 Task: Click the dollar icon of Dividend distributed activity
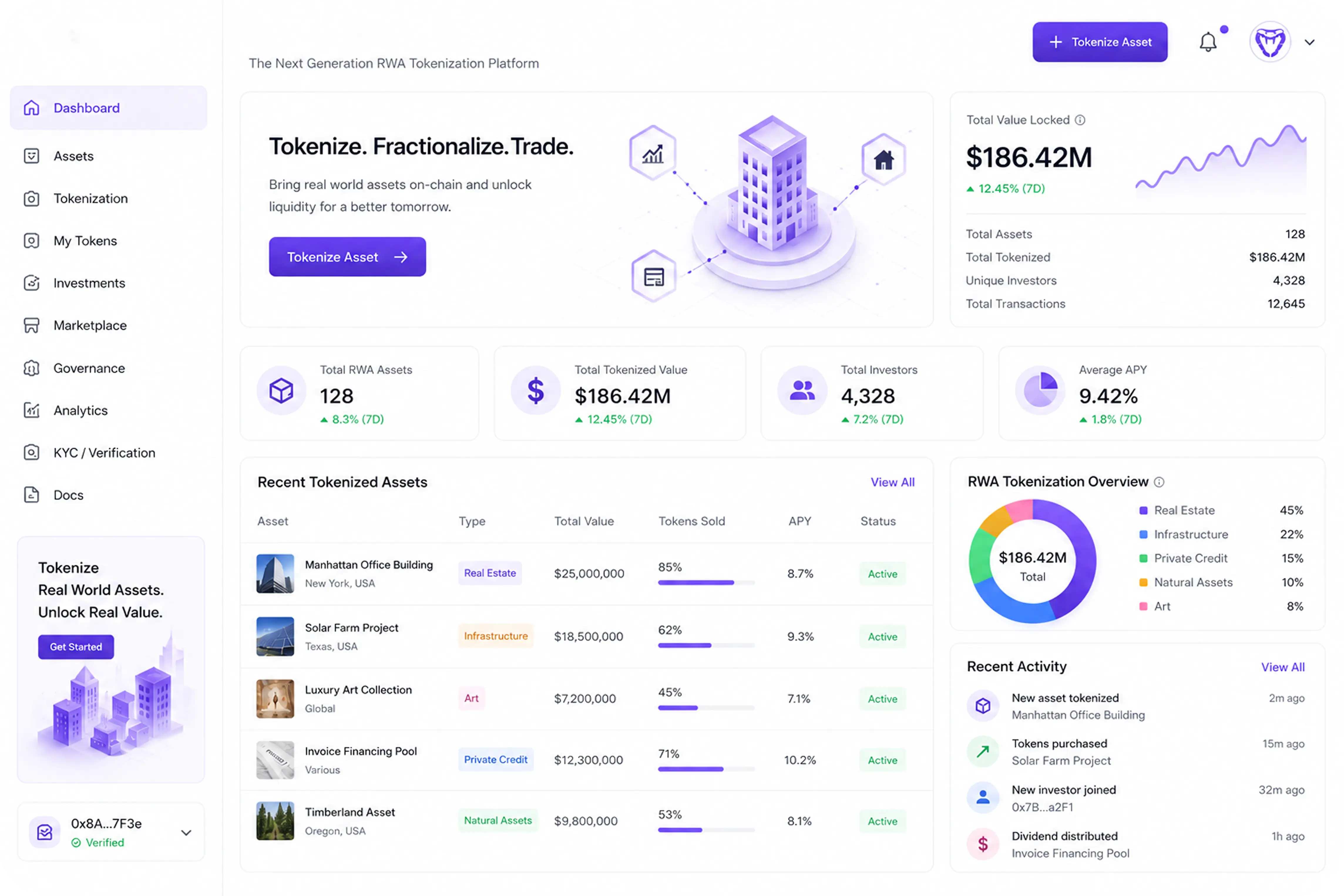pyautogui.click(x=983, y=843)
